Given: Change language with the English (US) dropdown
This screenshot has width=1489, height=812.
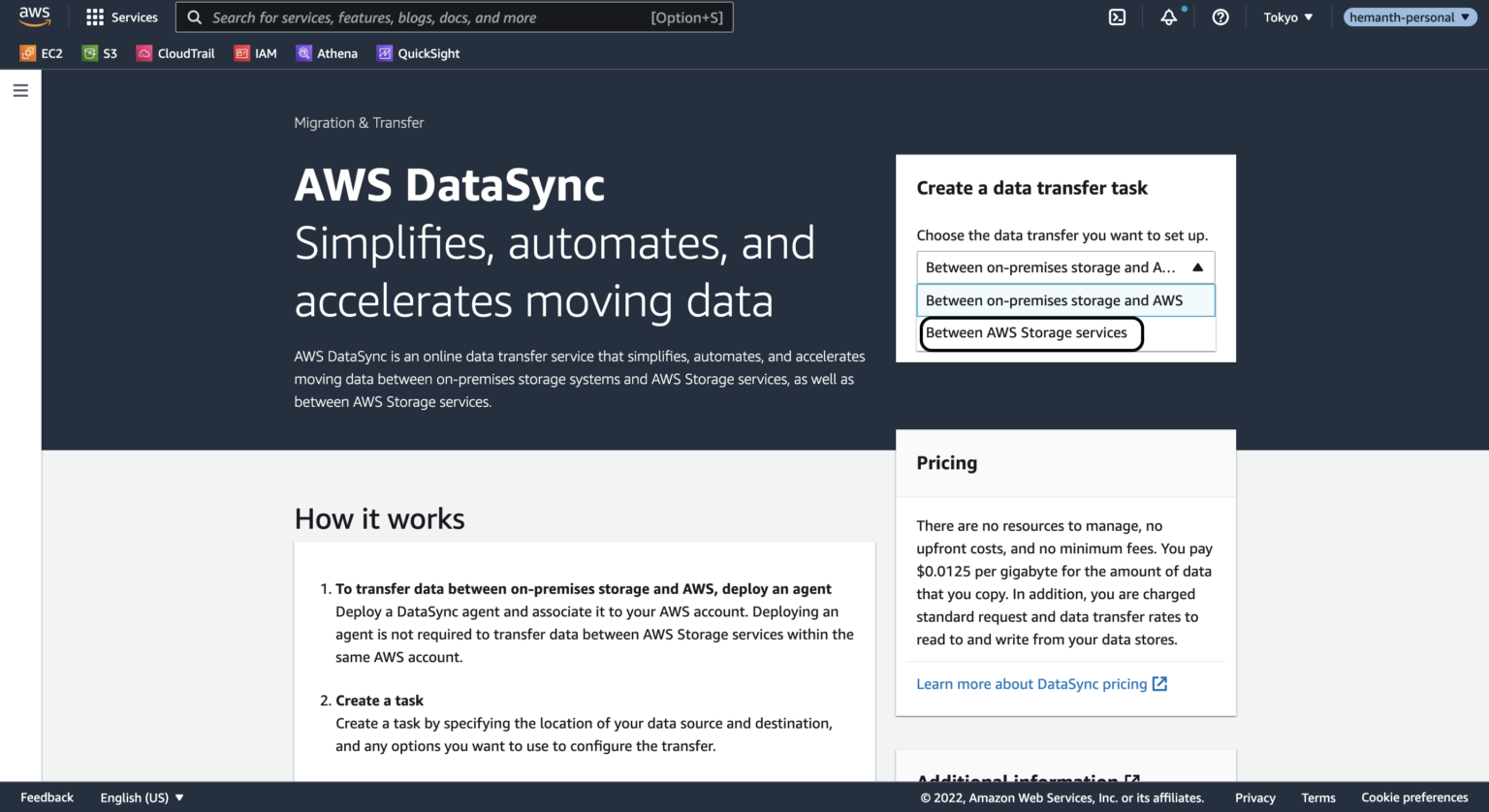Looking at the screenshot, I should 141,796.
